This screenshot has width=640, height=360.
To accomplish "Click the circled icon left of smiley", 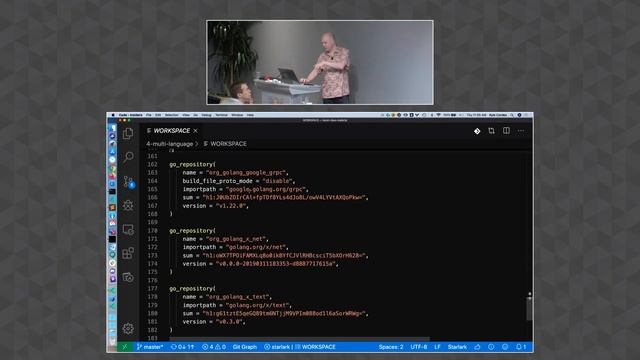I will click(491, 347).
